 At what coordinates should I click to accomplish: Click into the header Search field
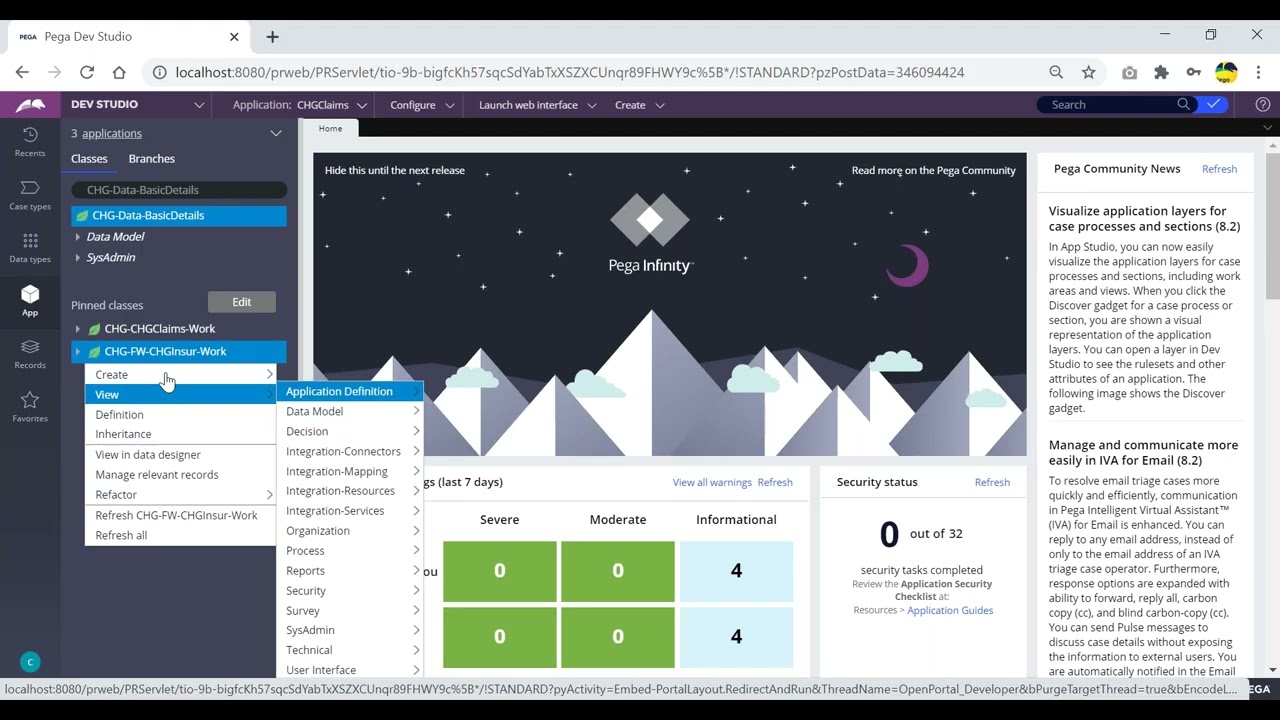(1110, 104)
